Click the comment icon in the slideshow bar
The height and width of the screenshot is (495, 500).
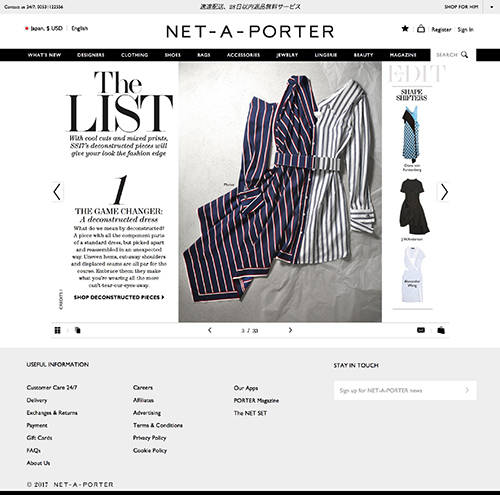[x=421, y=330]
